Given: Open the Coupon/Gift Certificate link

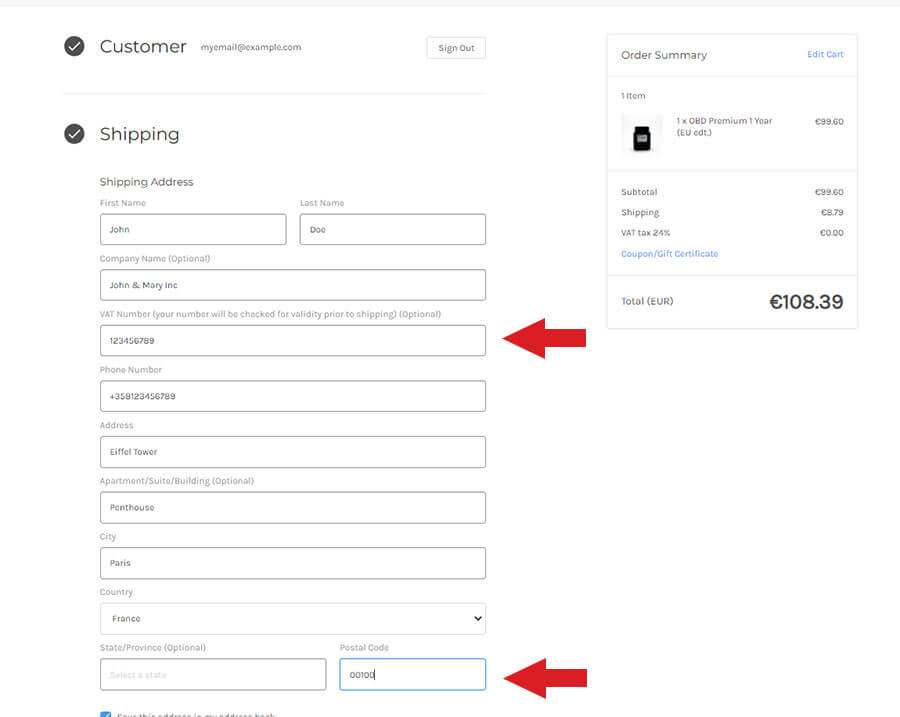Looking at the screenshot, I should point(669,254).
